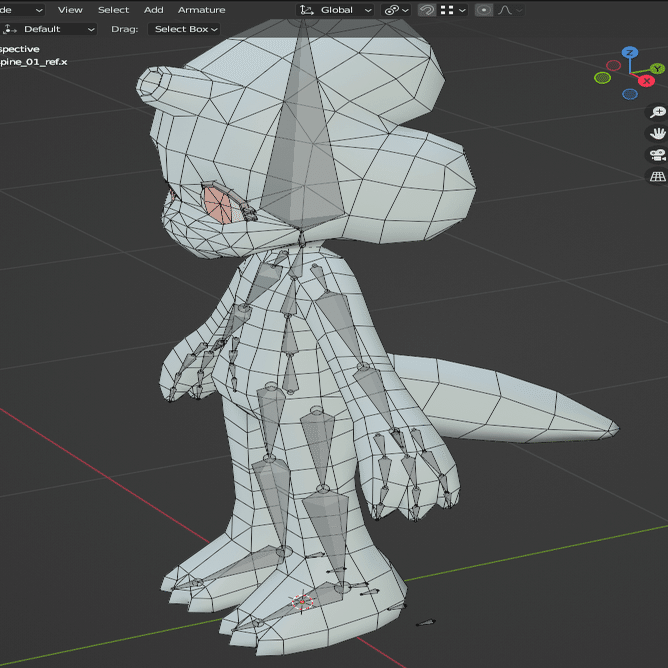
Task: Toggle proportional editing
Action: 484,10
